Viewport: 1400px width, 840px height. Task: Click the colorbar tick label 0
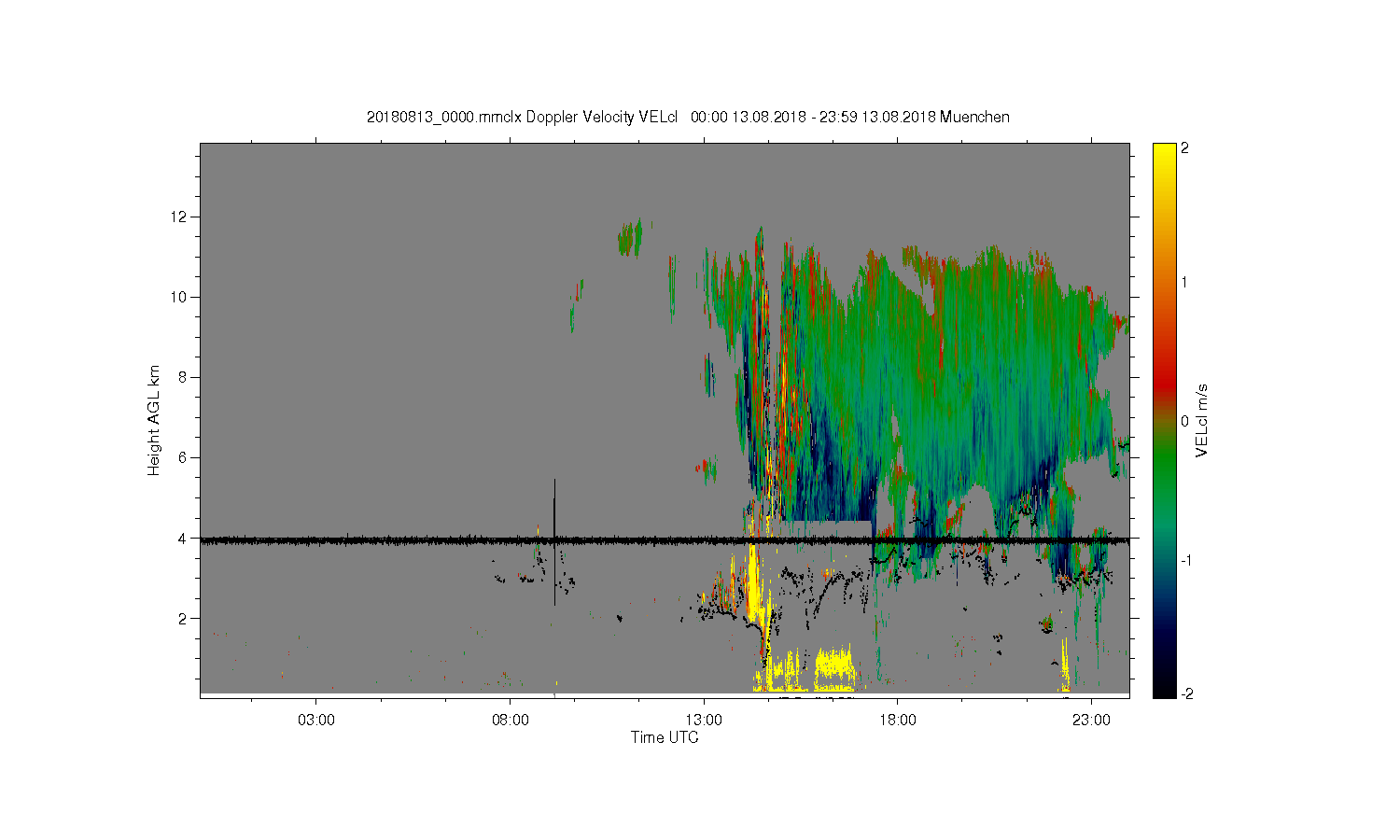point(1185,421)
